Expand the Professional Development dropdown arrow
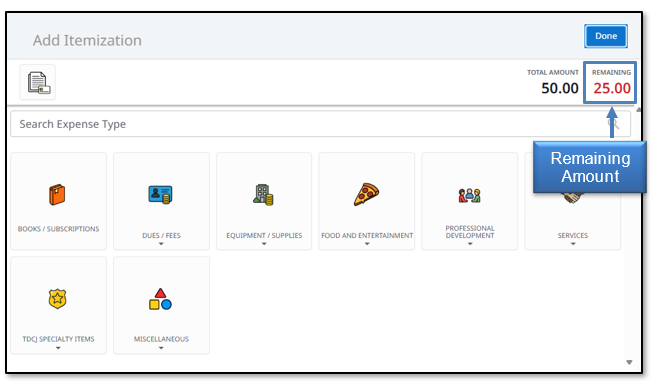 (470, 244)
